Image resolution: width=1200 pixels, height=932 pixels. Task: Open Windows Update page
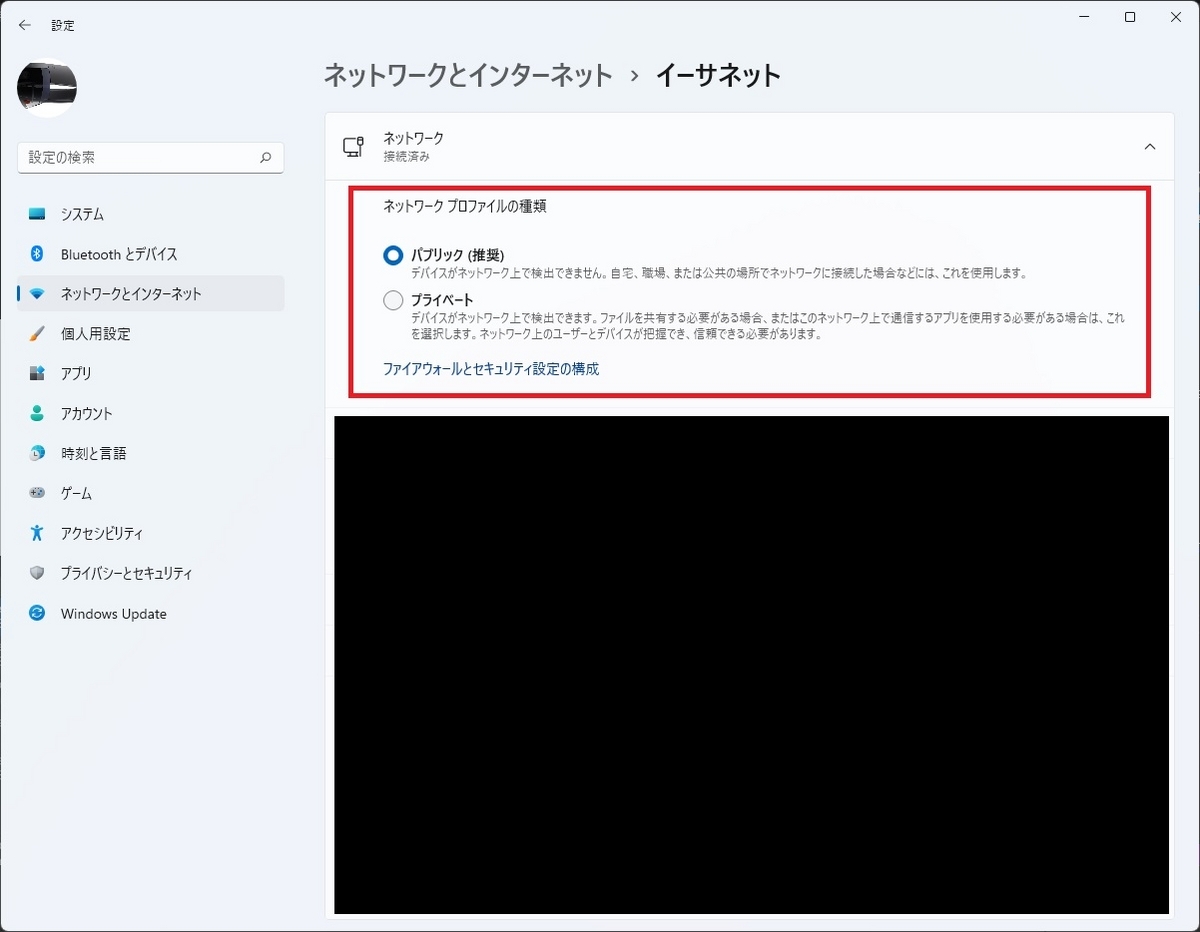click(151, 613)
